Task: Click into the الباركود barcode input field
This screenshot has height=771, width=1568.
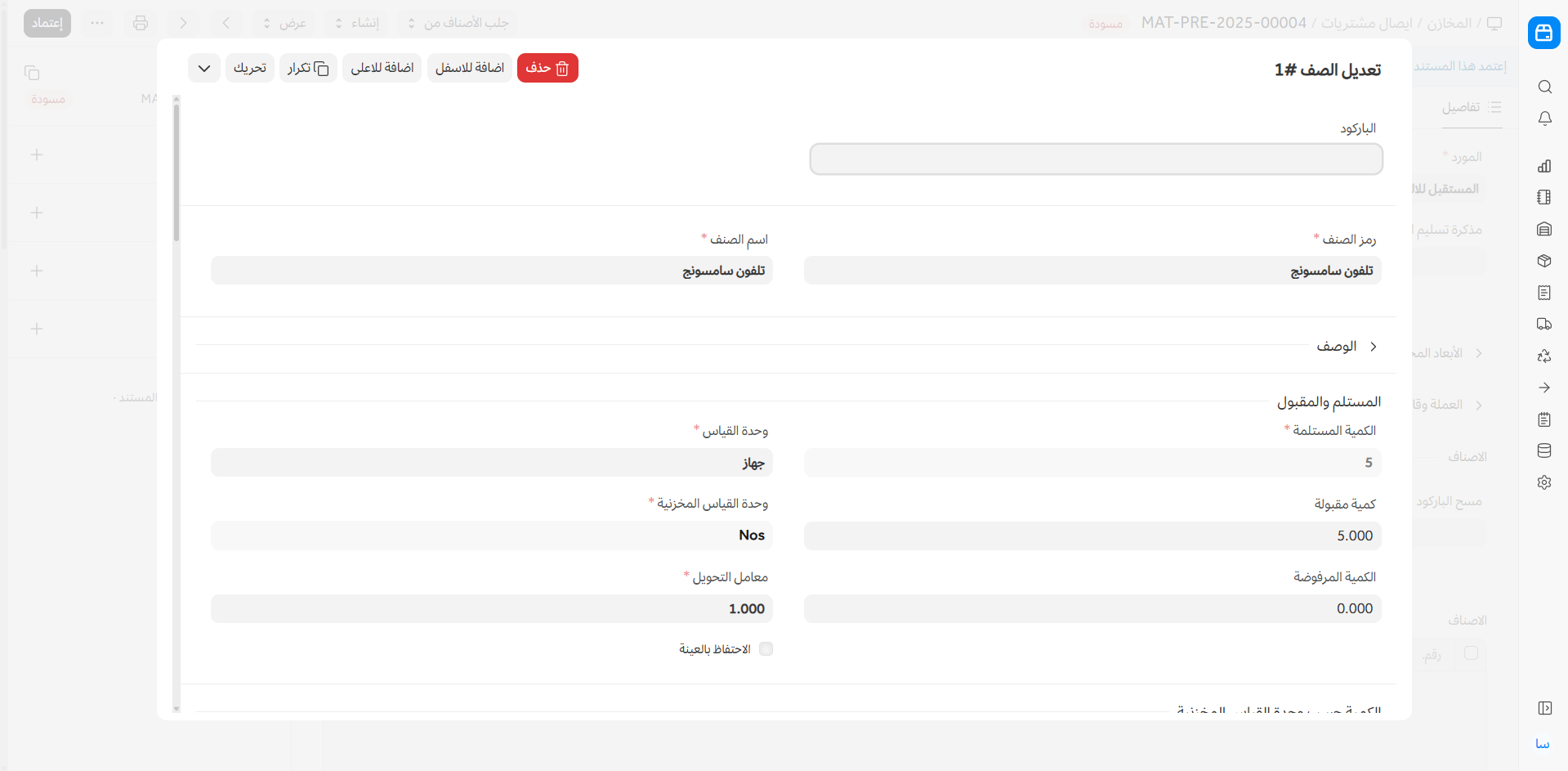Action: pyautogui.click(x=1095, y=159)
